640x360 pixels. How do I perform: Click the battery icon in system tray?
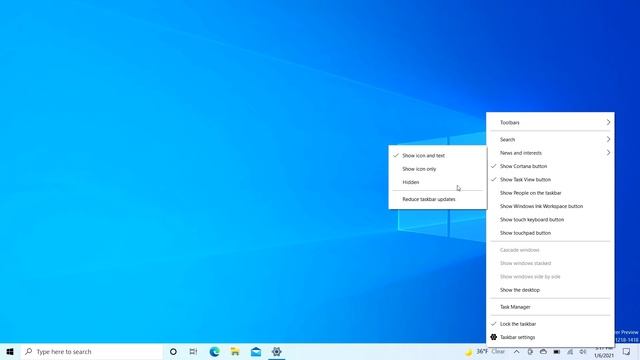557,351
